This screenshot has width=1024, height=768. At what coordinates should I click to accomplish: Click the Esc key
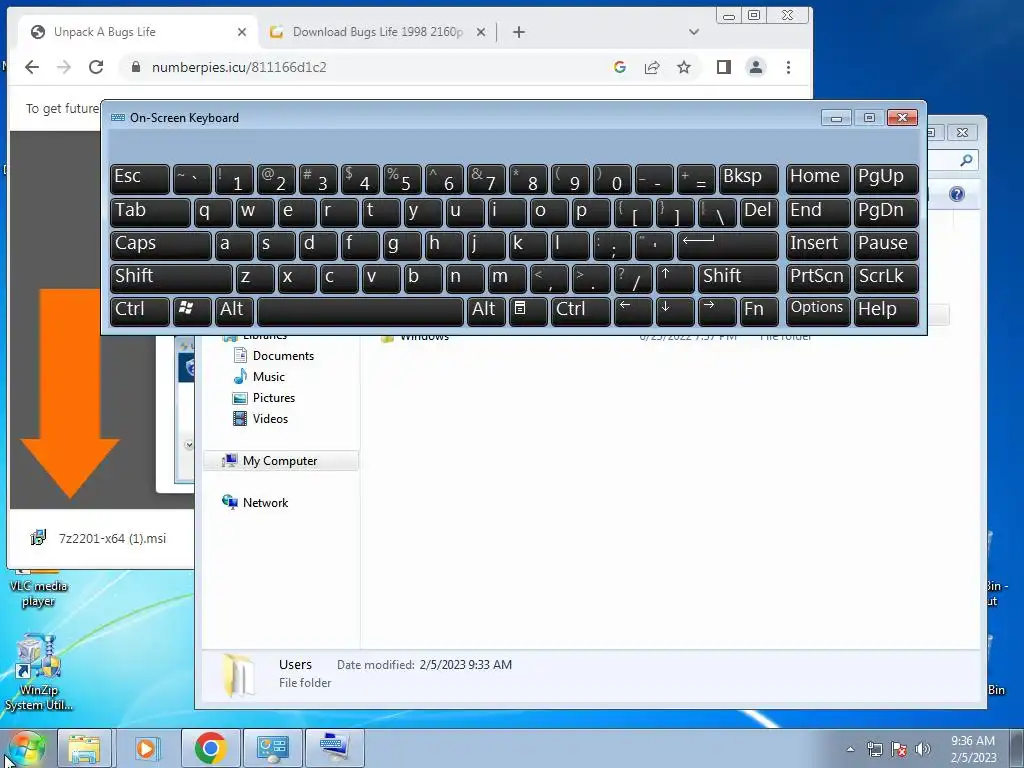[140, 179]
